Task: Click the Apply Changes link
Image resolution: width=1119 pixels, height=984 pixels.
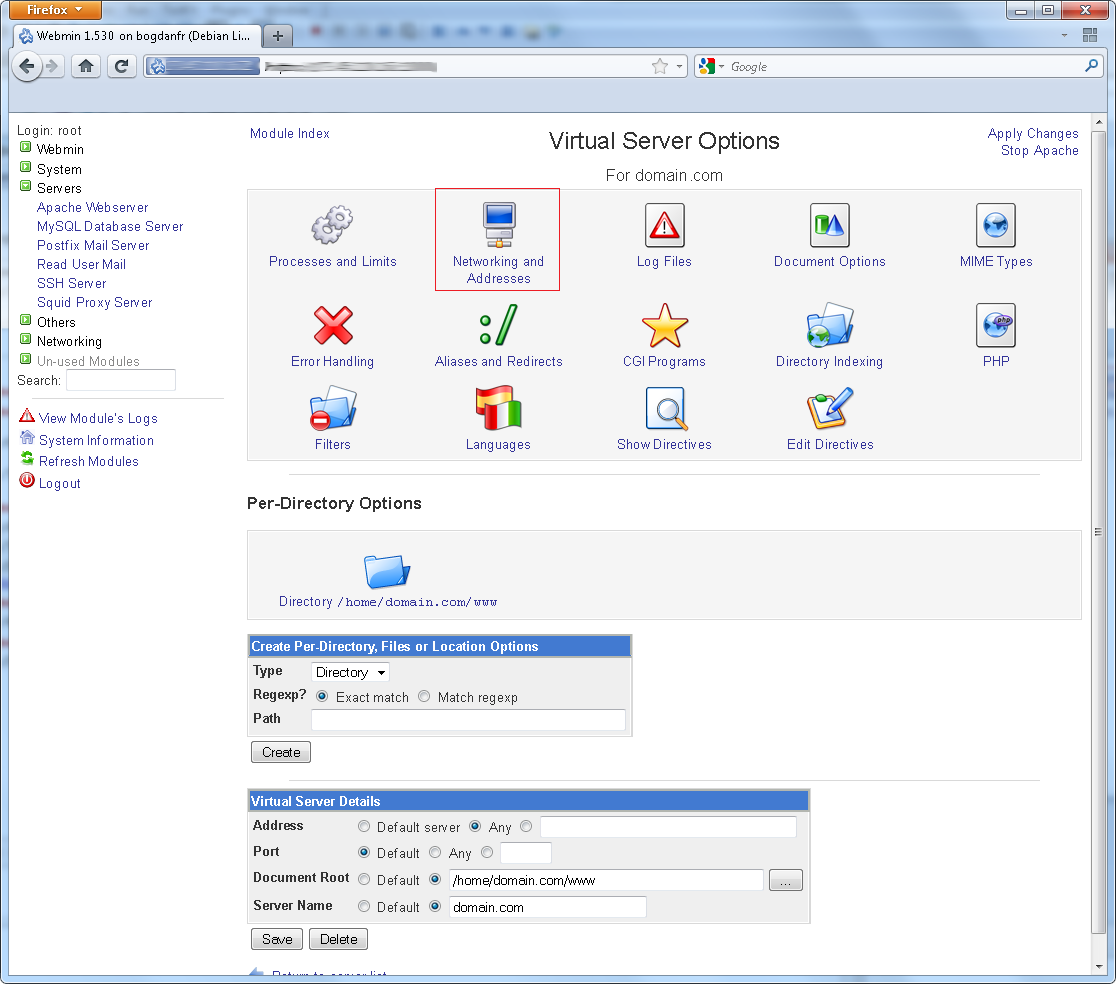Action: 1032,133
